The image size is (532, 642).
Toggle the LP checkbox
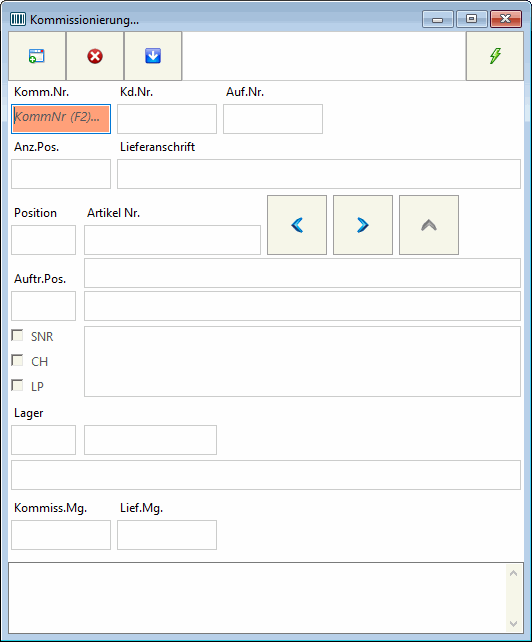17,386
